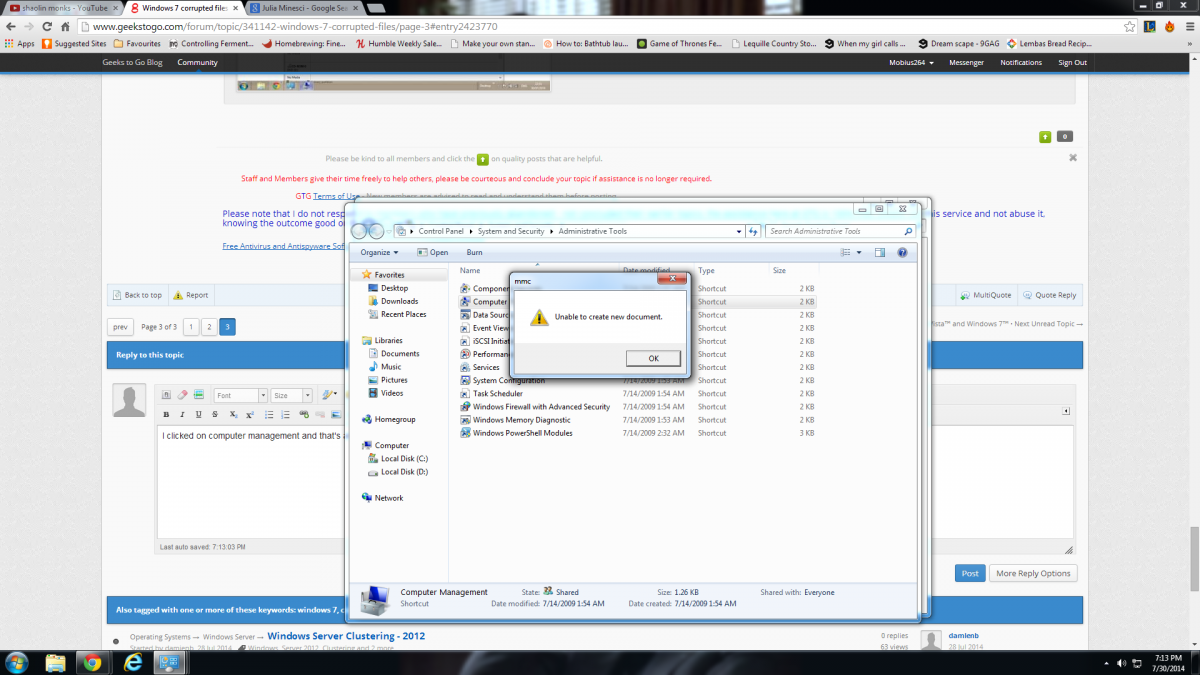
Task: Open the Organize menu in Explorer
Action: point(379,252)
